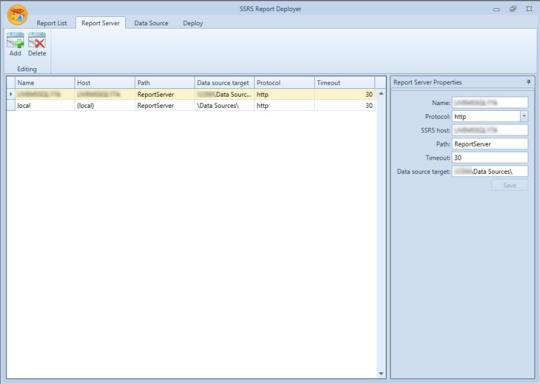
Task: Click the Timeout field showing 30
Action: click(x=490, y=158)
